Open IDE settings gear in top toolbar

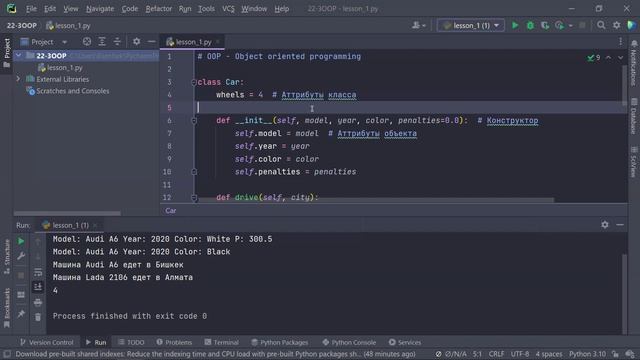(616, 25)
